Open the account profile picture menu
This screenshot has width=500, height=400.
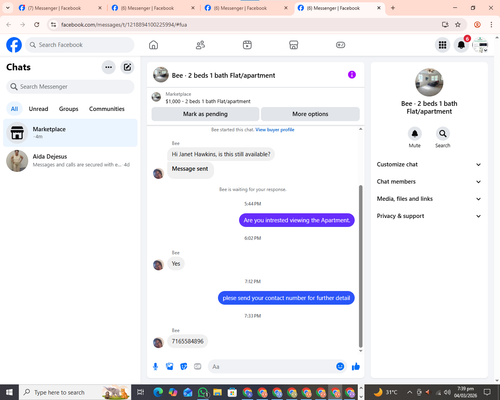(x=480, y=45)
